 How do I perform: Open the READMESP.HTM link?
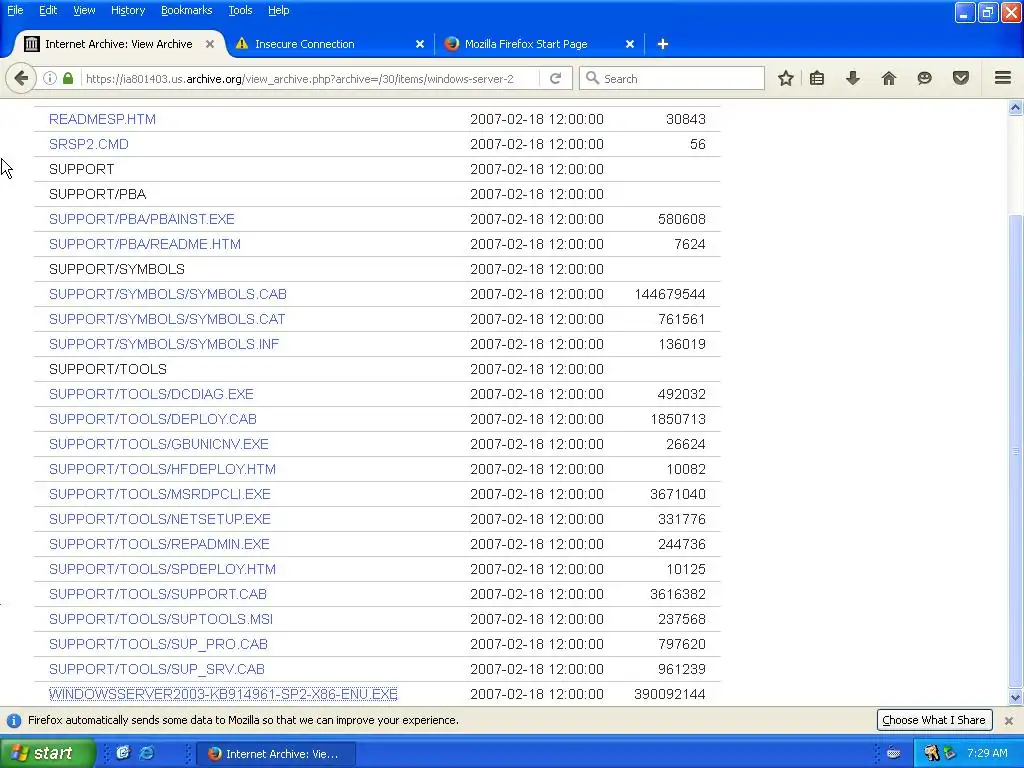pos(102,120)
